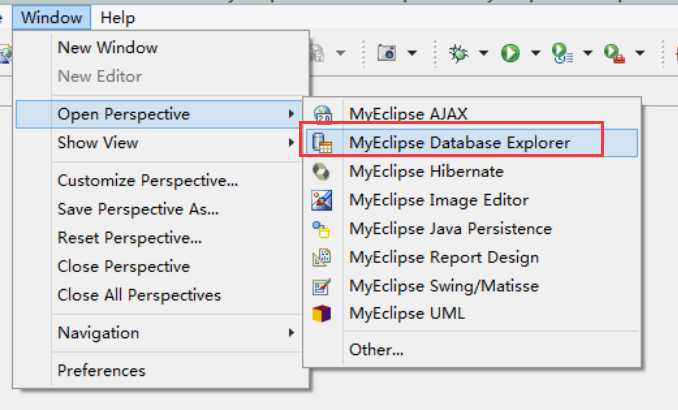Choose New Window from the menu
The height and width of the screenshot is (410, 678).
coord(108,48)
